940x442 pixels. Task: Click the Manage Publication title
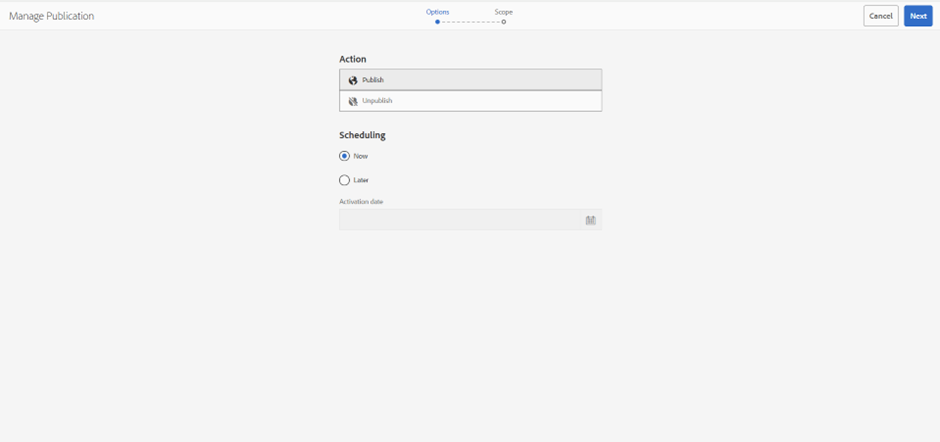pos(52,16)
